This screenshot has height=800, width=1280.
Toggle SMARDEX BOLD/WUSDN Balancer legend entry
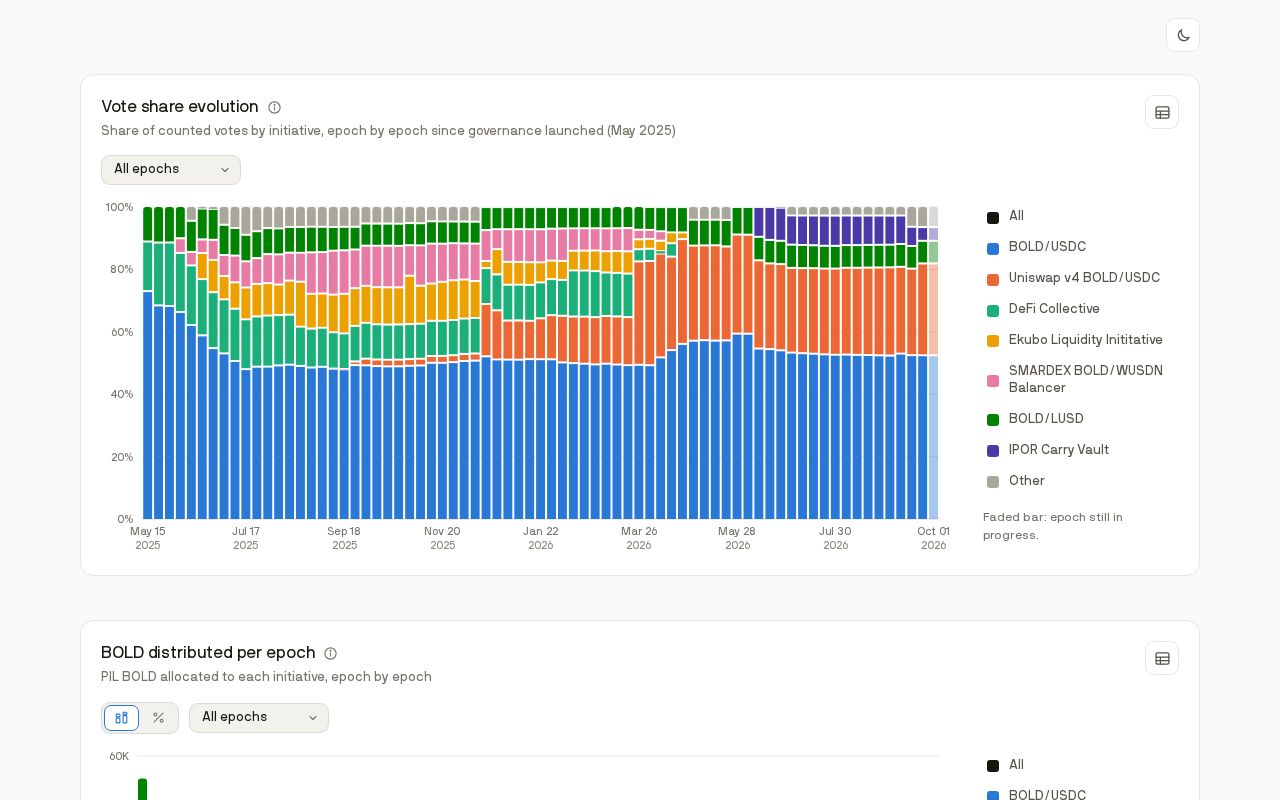pos(1075,380)
